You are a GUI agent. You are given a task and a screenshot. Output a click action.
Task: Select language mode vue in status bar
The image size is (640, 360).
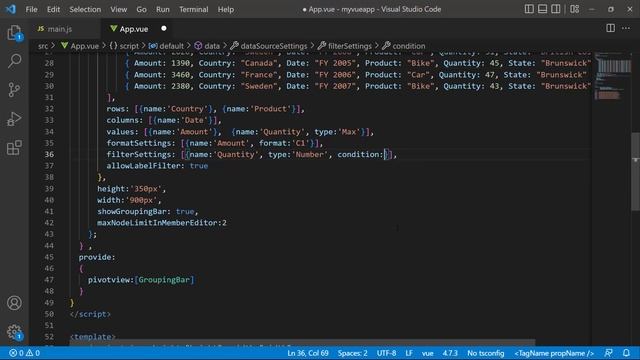pyautogui.click(x=427, y=353)
